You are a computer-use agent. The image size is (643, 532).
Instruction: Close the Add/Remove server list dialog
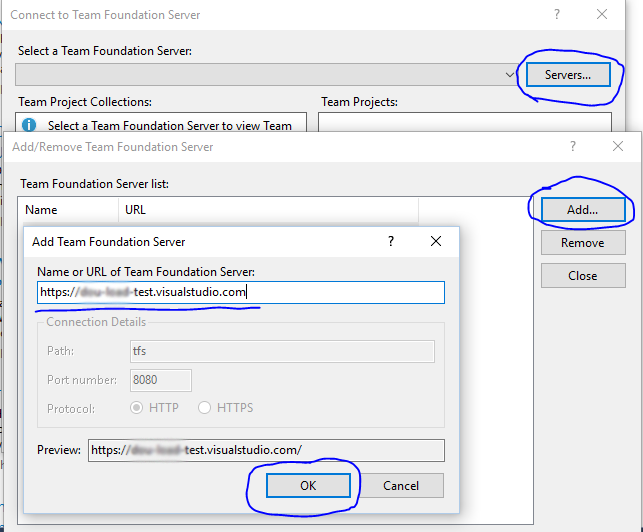coord(583,276)
